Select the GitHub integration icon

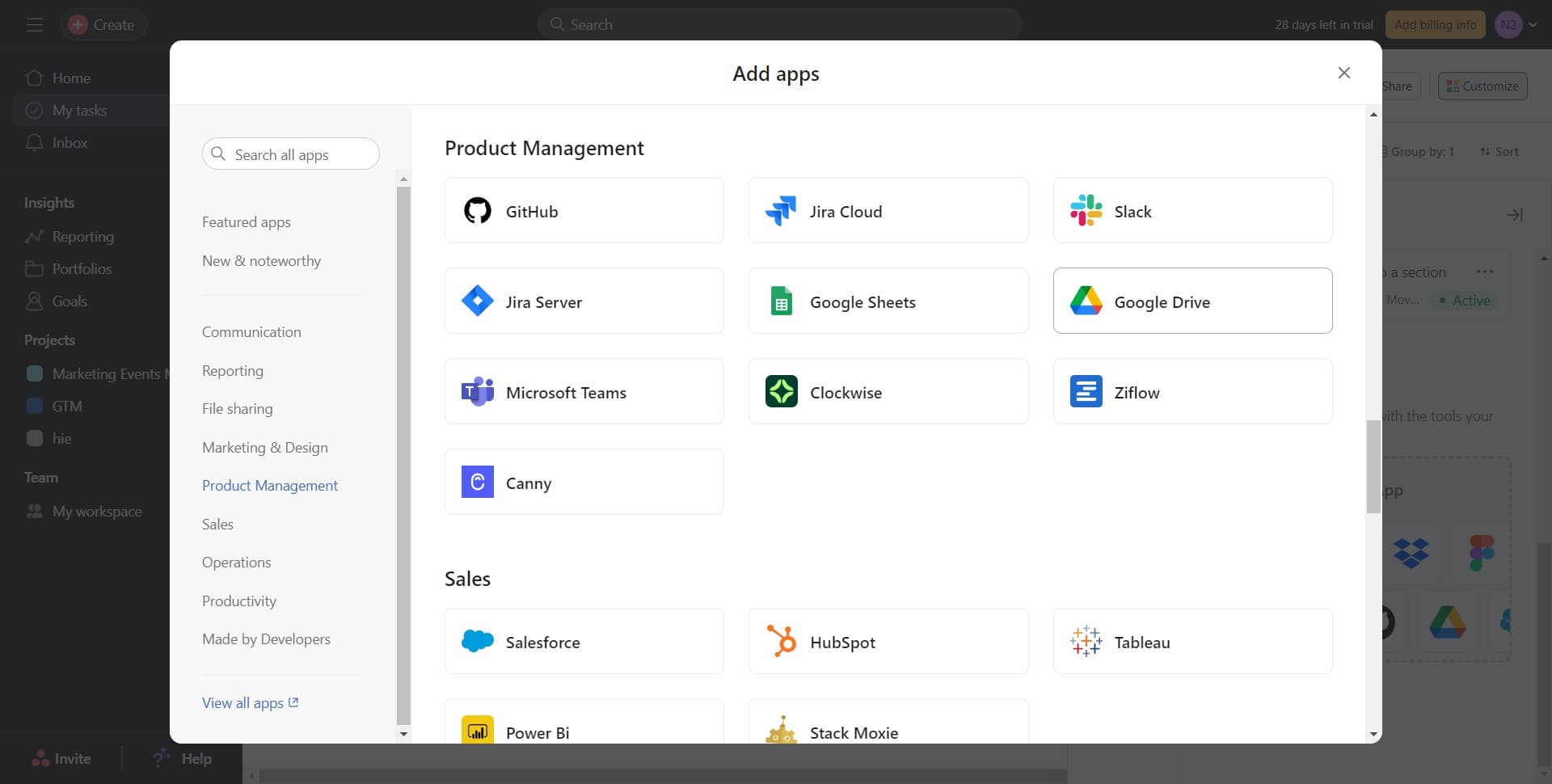477,210
